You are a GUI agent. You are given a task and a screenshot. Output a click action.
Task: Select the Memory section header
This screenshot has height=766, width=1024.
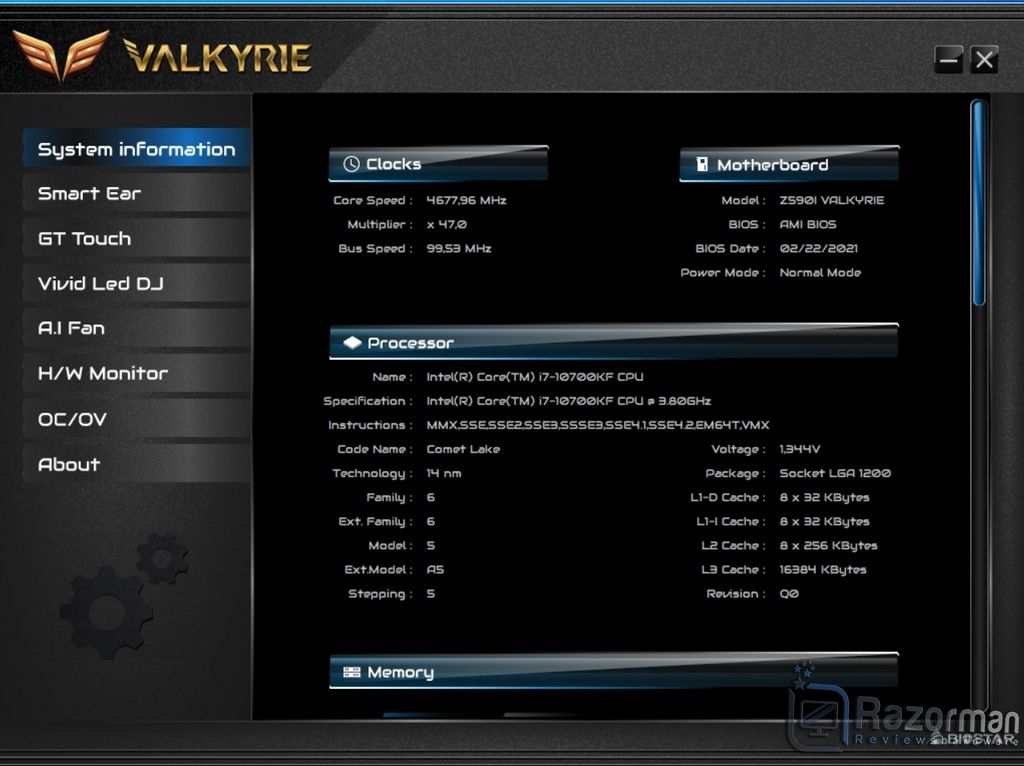614,672
